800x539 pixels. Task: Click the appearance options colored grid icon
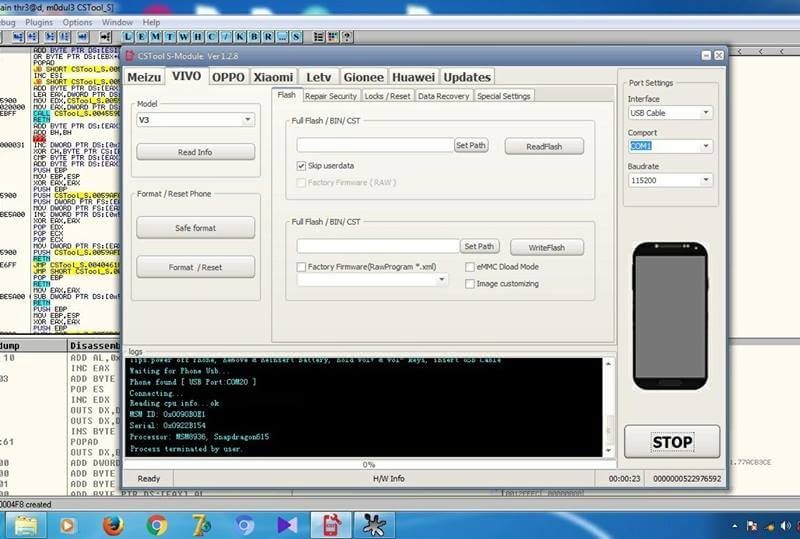(x=333, y=37)
